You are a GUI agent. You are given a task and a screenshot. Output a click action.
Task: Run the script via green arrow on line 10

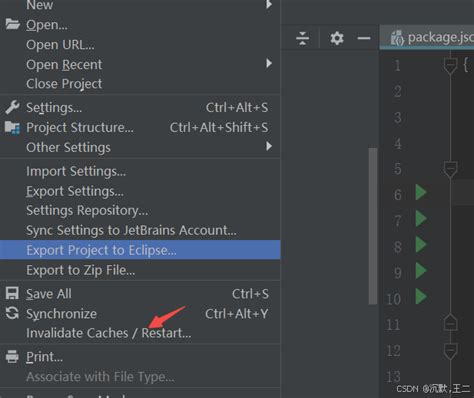click(x=421, y=296)
